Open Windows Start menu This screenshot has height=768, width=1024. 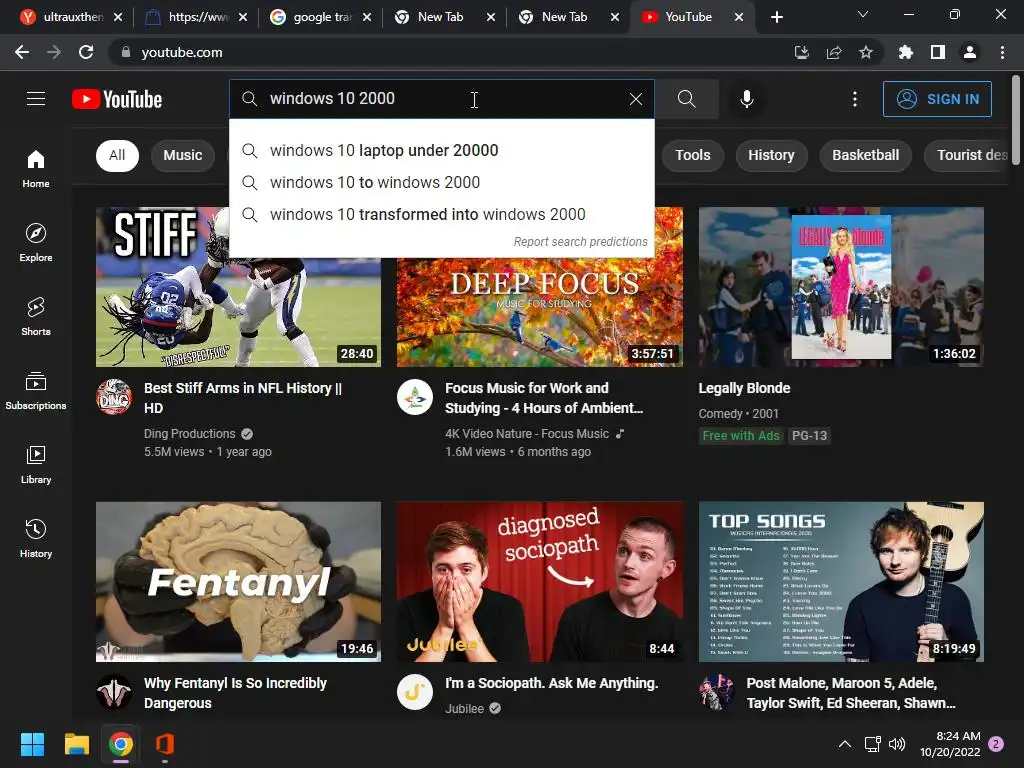point(32,744)
